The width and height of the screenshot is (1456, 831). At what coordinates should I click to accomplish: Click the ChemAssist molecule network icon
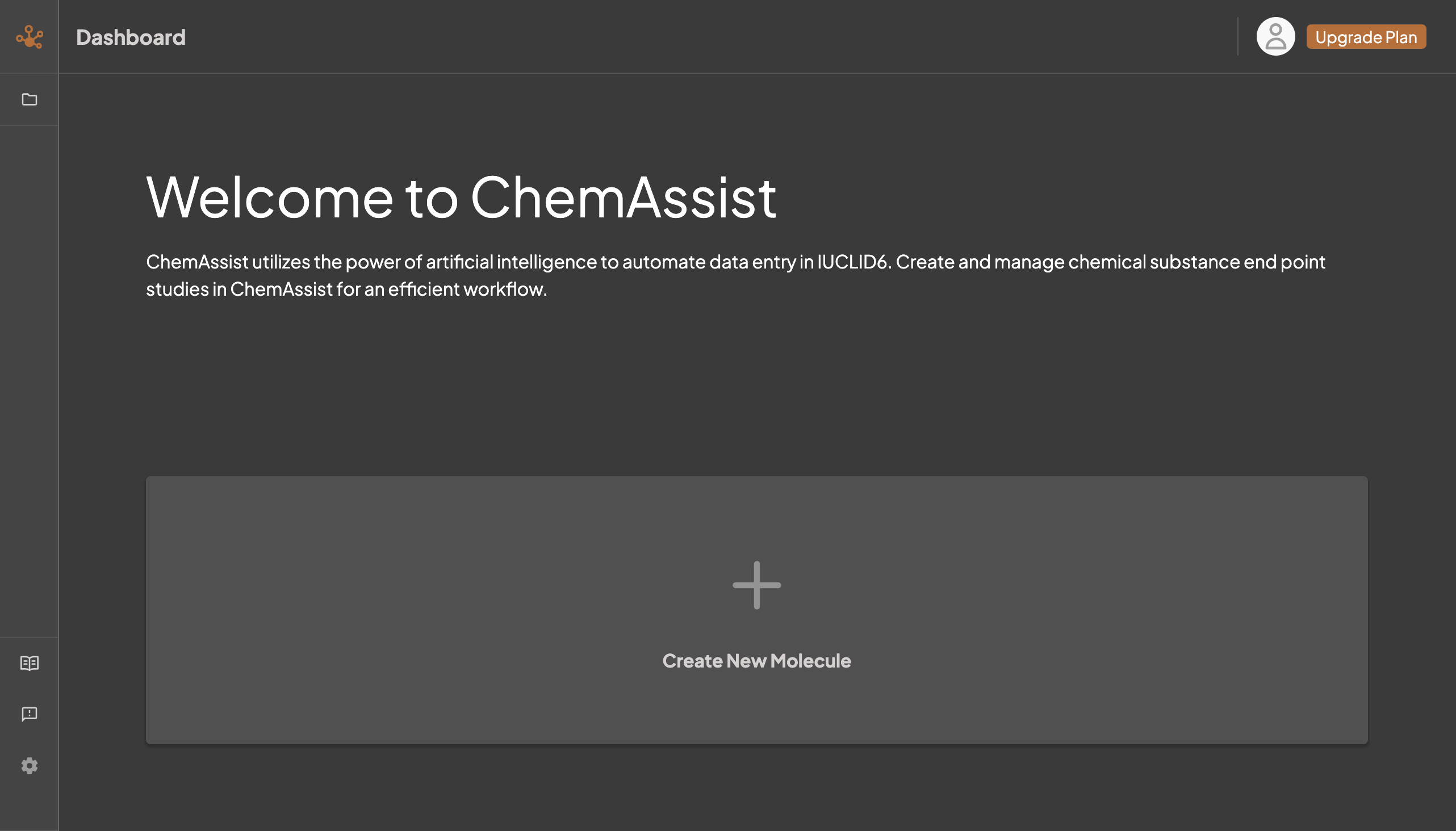tap(29, 36)
